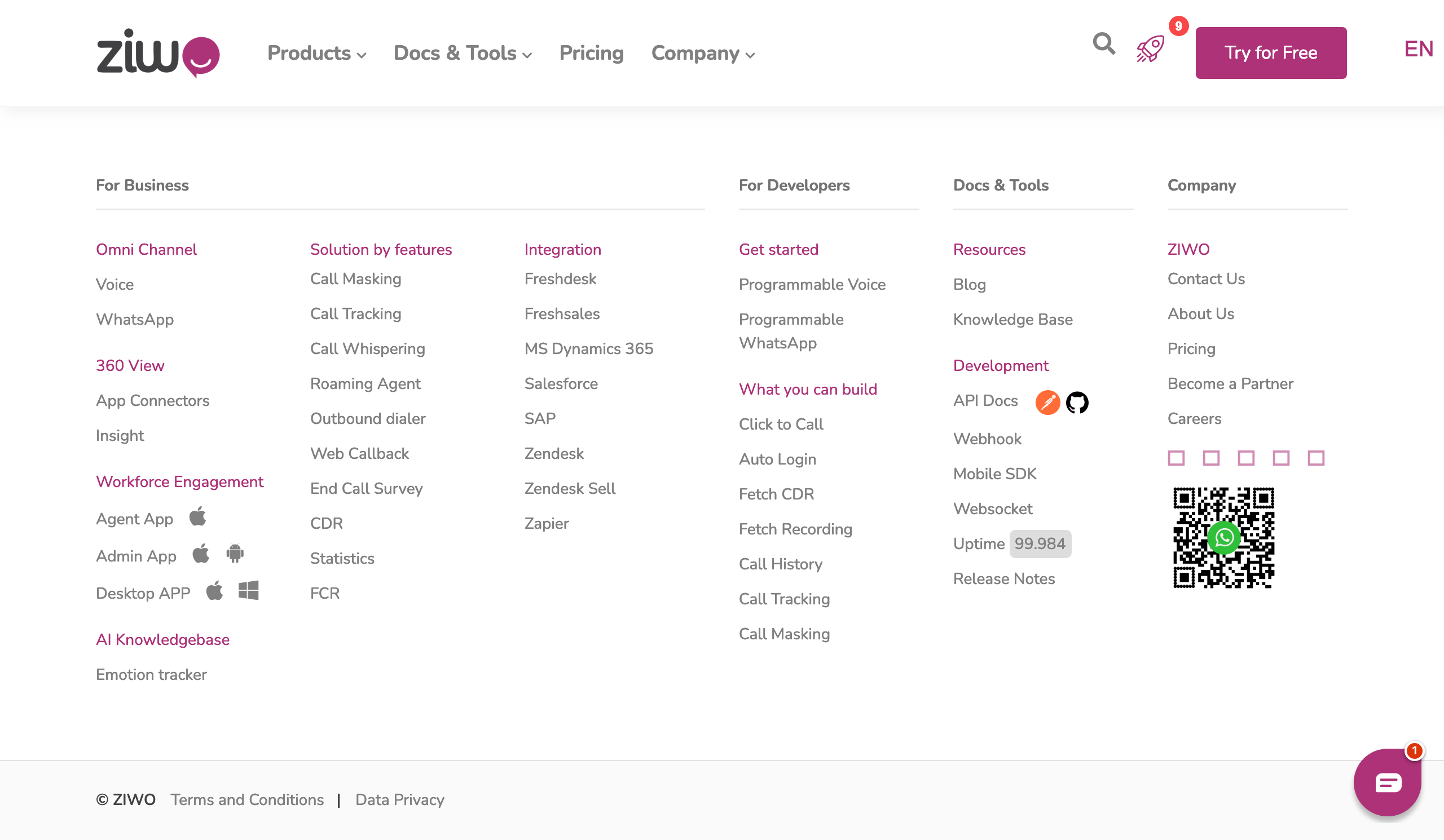Open the Release Notes link

pos(1004,579)
